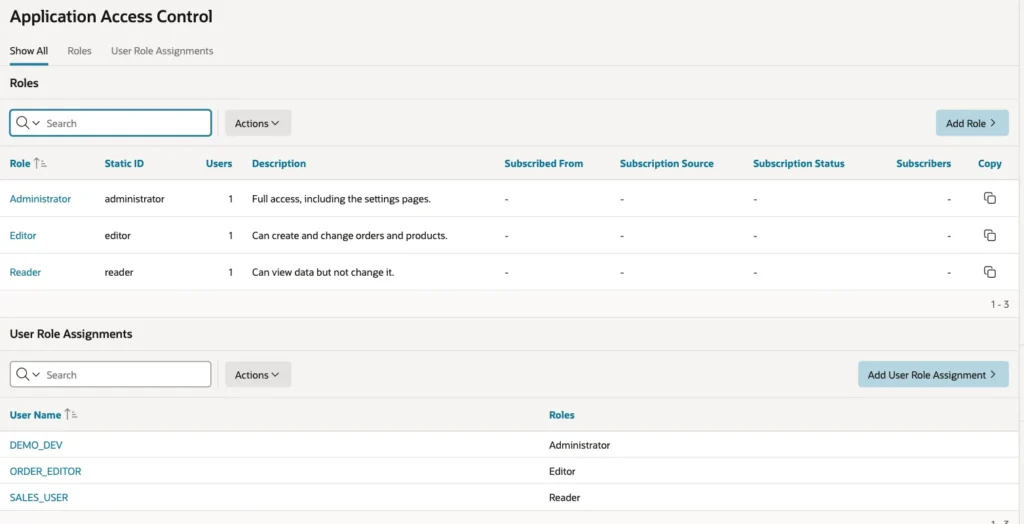1024x524 pixels.
Task: Open the Editor role link
Action: pyautogui.click(x=23, y=235)
